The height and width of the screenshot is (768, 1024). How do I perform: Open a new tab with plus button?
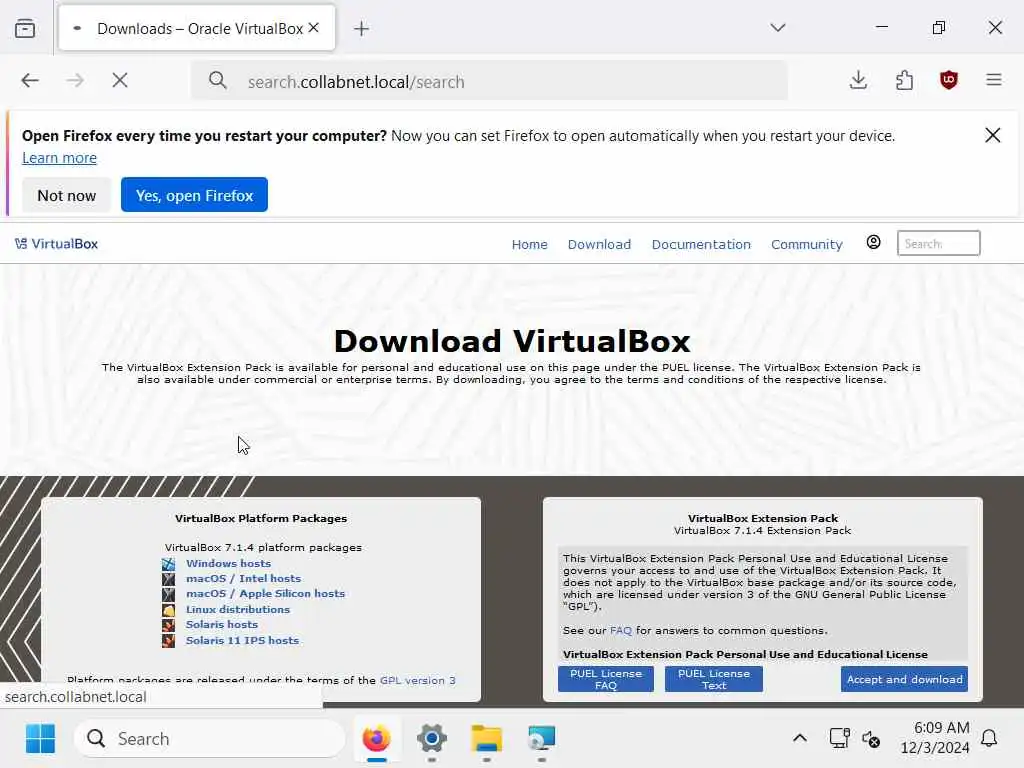click(x=361, y=28)
